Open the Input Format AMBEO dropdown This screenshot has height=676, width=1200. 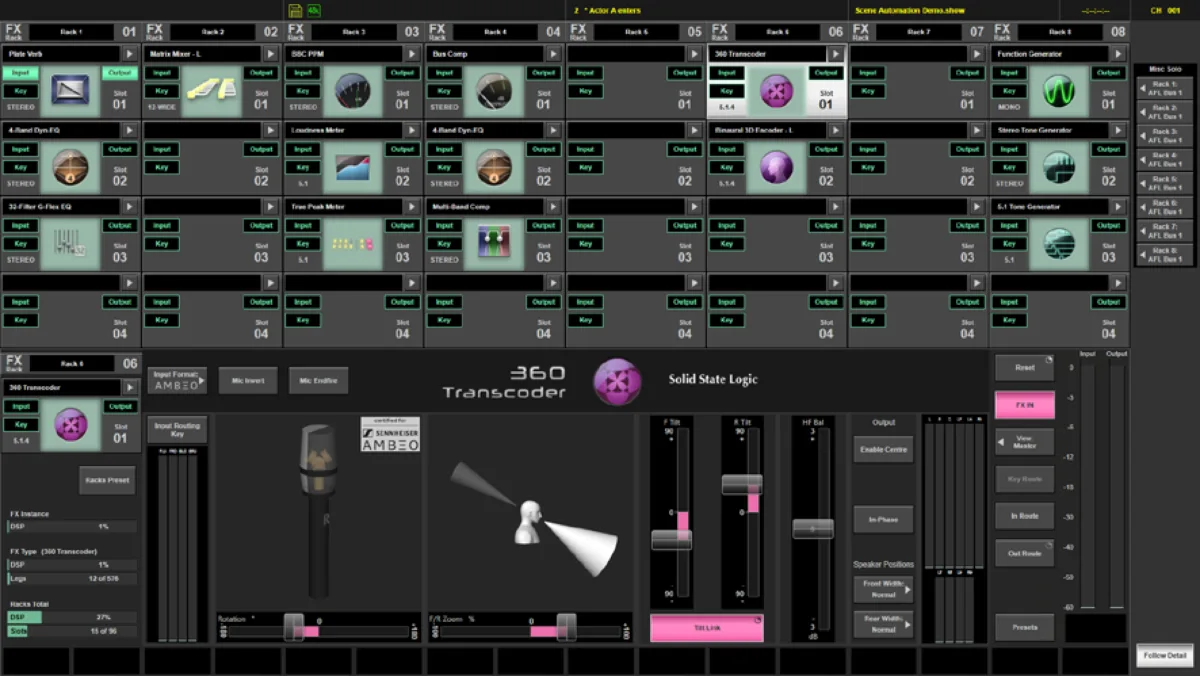click(177, 380)
